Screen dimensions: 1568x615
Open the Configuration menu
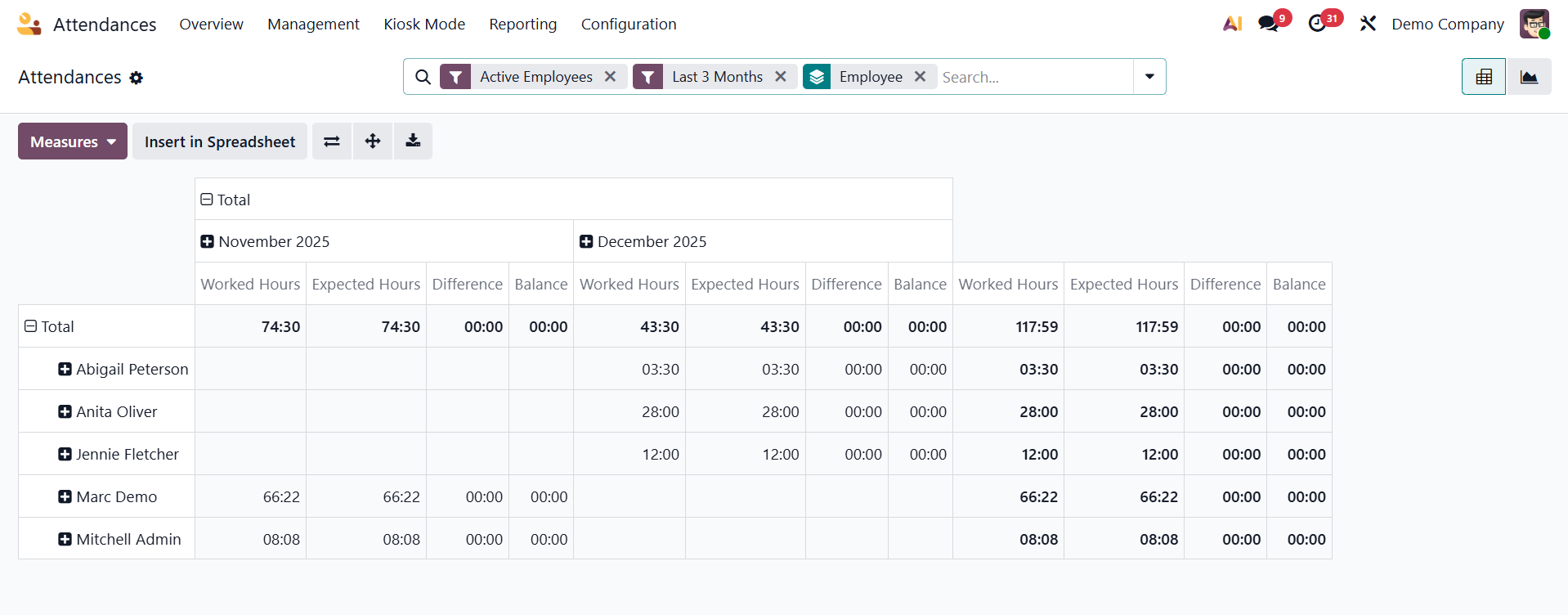(628, 25)
